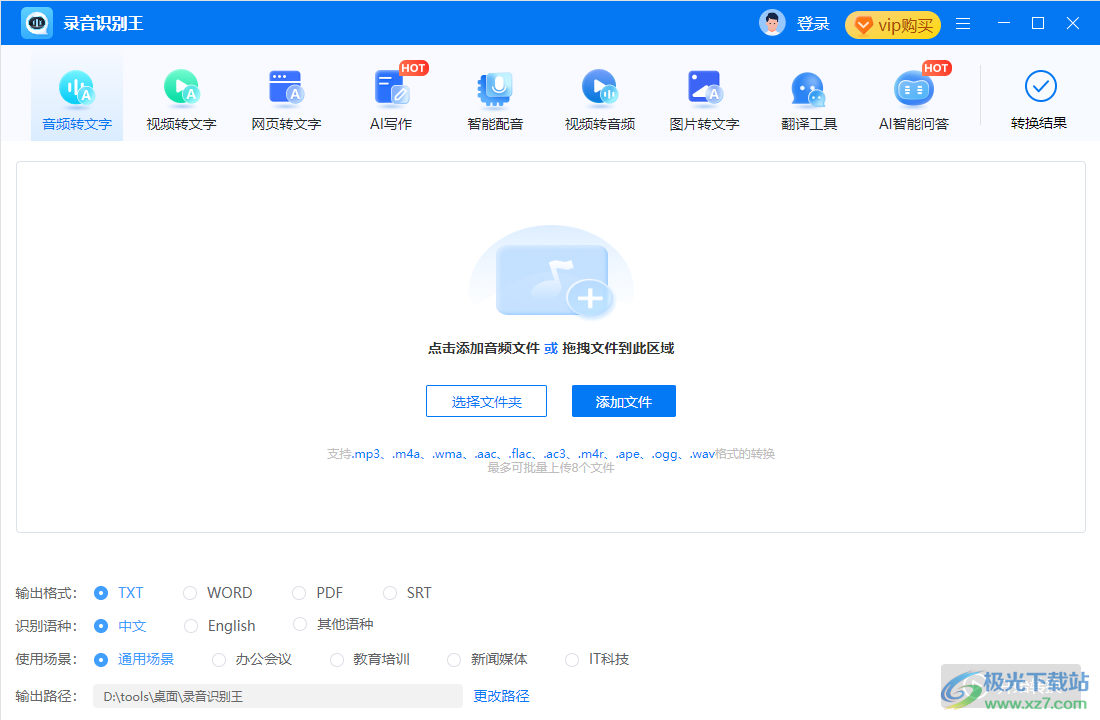Open the AI写作 feature
This screenshot has width=1100, height=720.
390,95
